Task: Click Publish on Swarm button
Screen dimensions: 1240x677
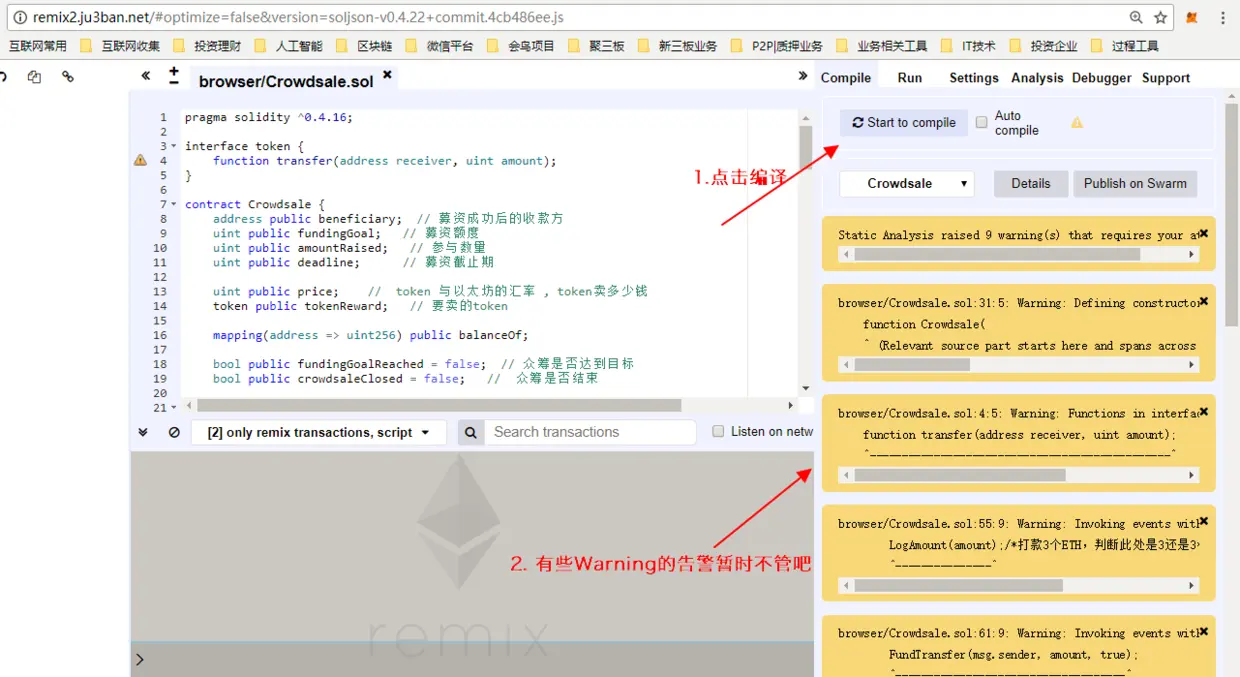Action: [1135, 184]
